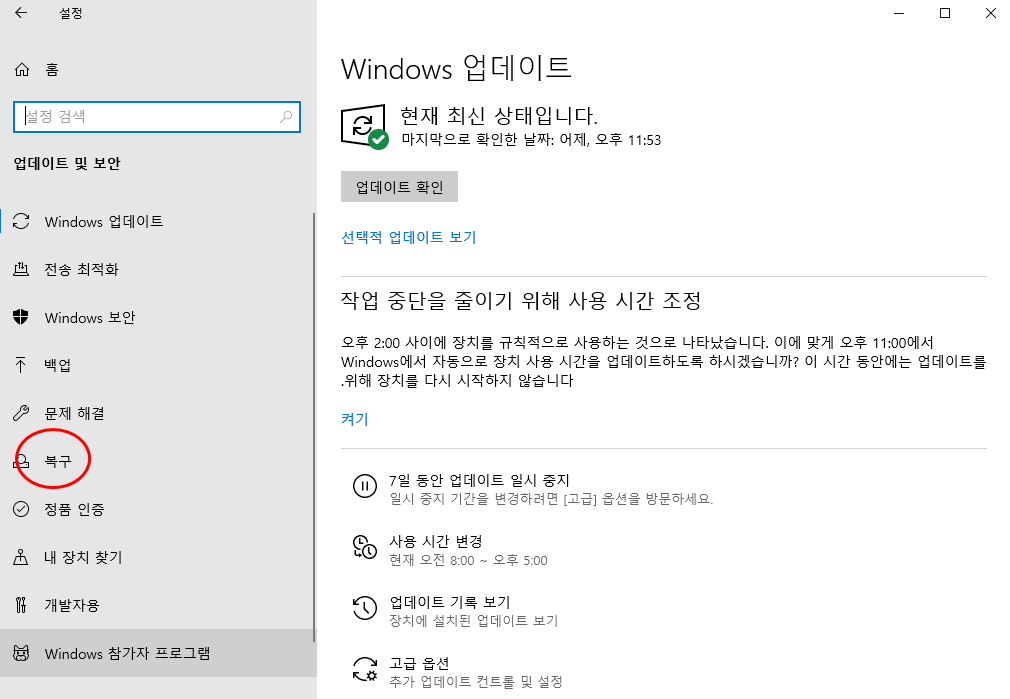Click the history icon for 업데이트 기록 보기
The image size is (1010, 699).
click(365, 608)
